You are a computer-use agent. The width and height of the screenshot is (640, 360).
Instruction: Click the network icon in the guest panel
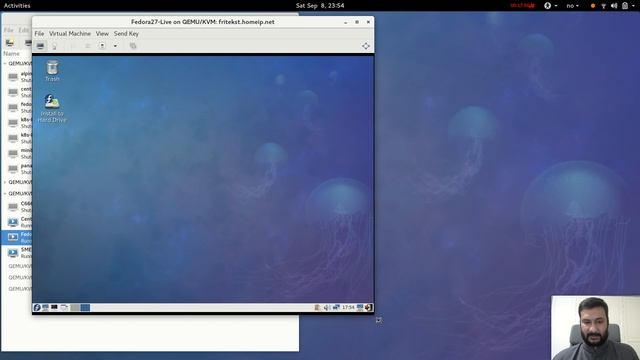point(336,307)
